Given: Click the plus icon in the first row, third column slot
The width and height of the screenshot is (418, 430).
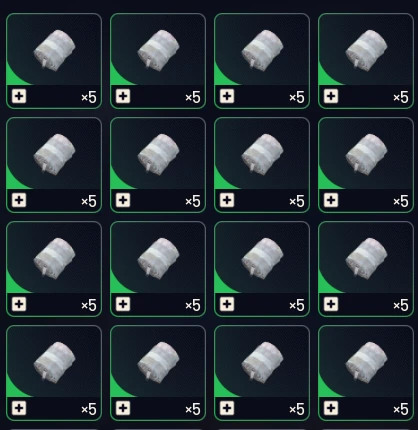Looking at the screenshot, I should point(227,96).
